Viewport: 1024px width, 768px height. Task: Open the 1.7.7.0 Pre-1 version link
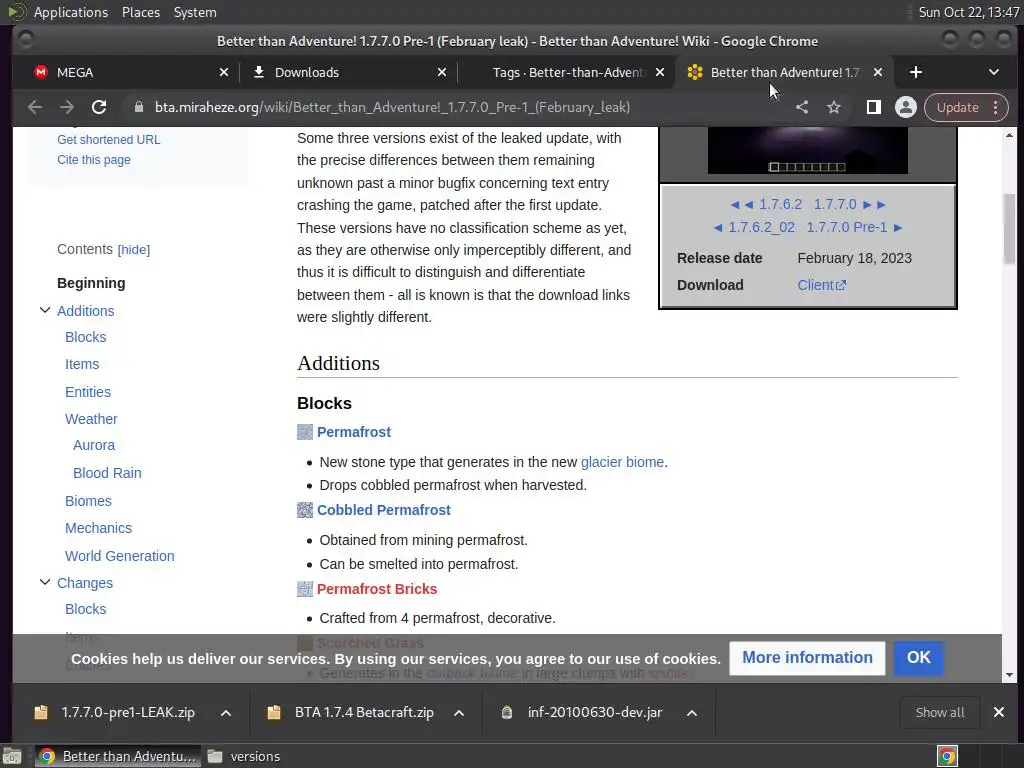pos(847,227)
